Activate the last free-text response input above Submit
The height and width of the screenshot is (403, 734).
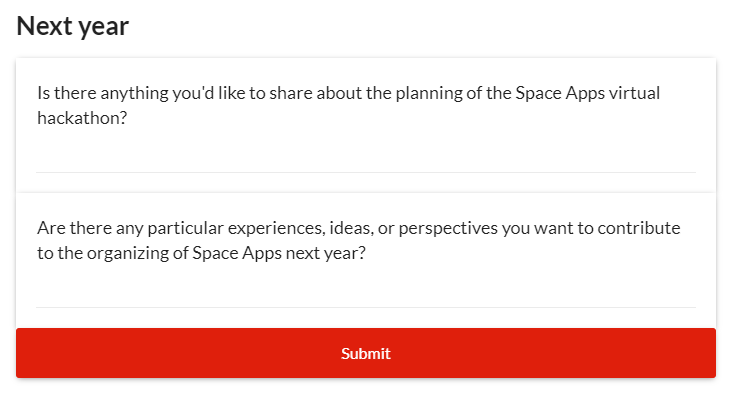coord(366,293)
